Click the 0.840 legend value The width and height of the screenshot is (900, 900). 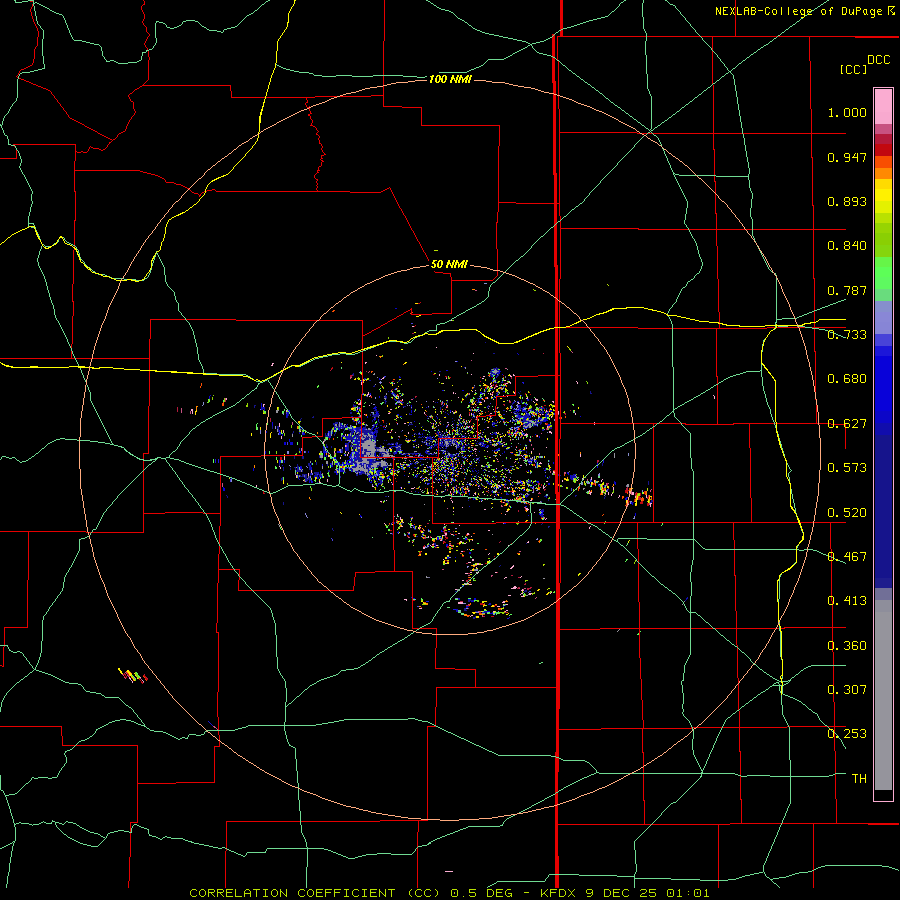(x=847, y=246)
